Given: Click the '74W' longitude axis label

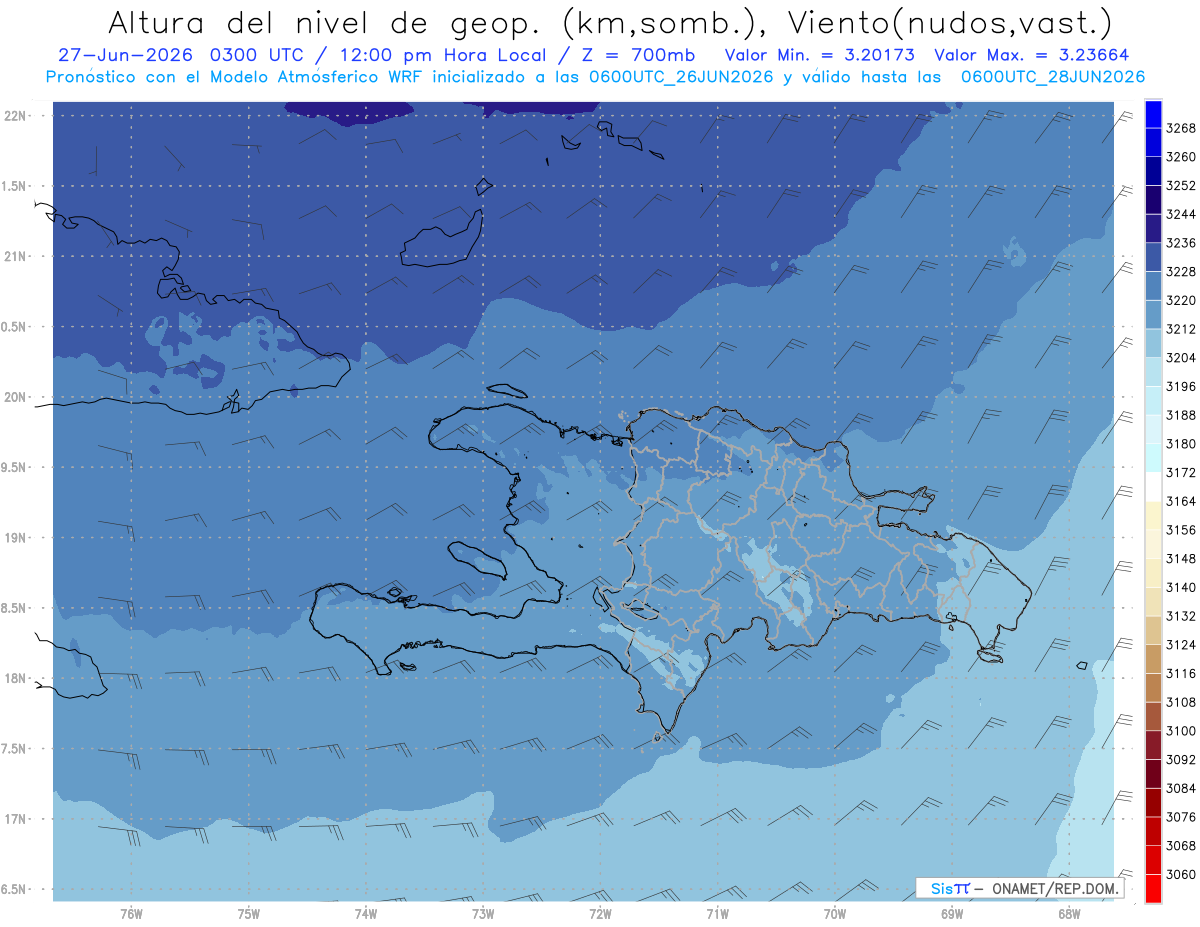Looking at the screenshot, I should click(365, 915).
